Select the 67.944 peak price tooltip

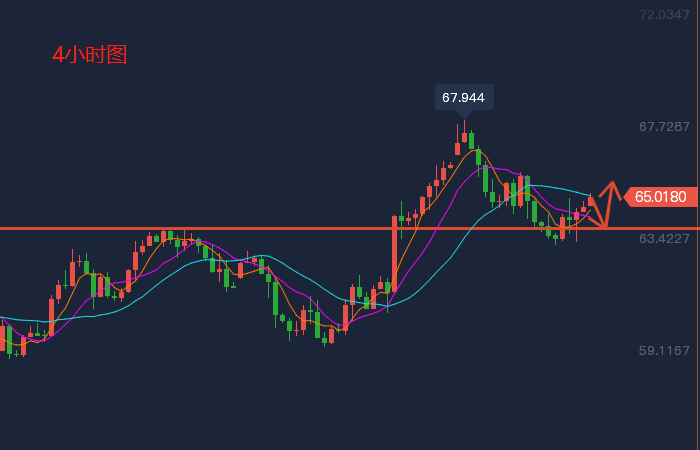point(464,97)
